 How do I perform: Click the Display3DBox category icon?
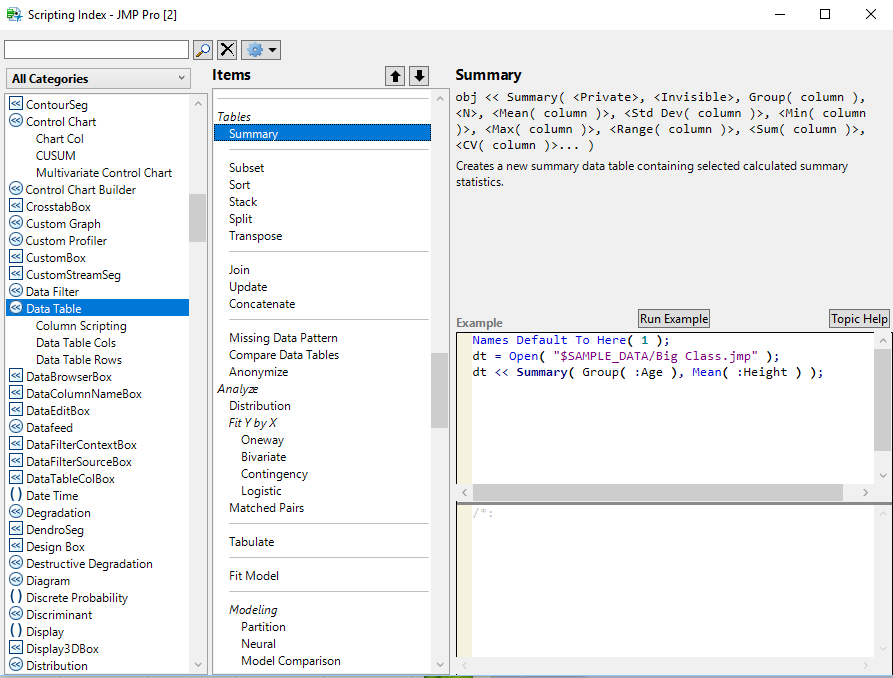[x=15, y=648]
